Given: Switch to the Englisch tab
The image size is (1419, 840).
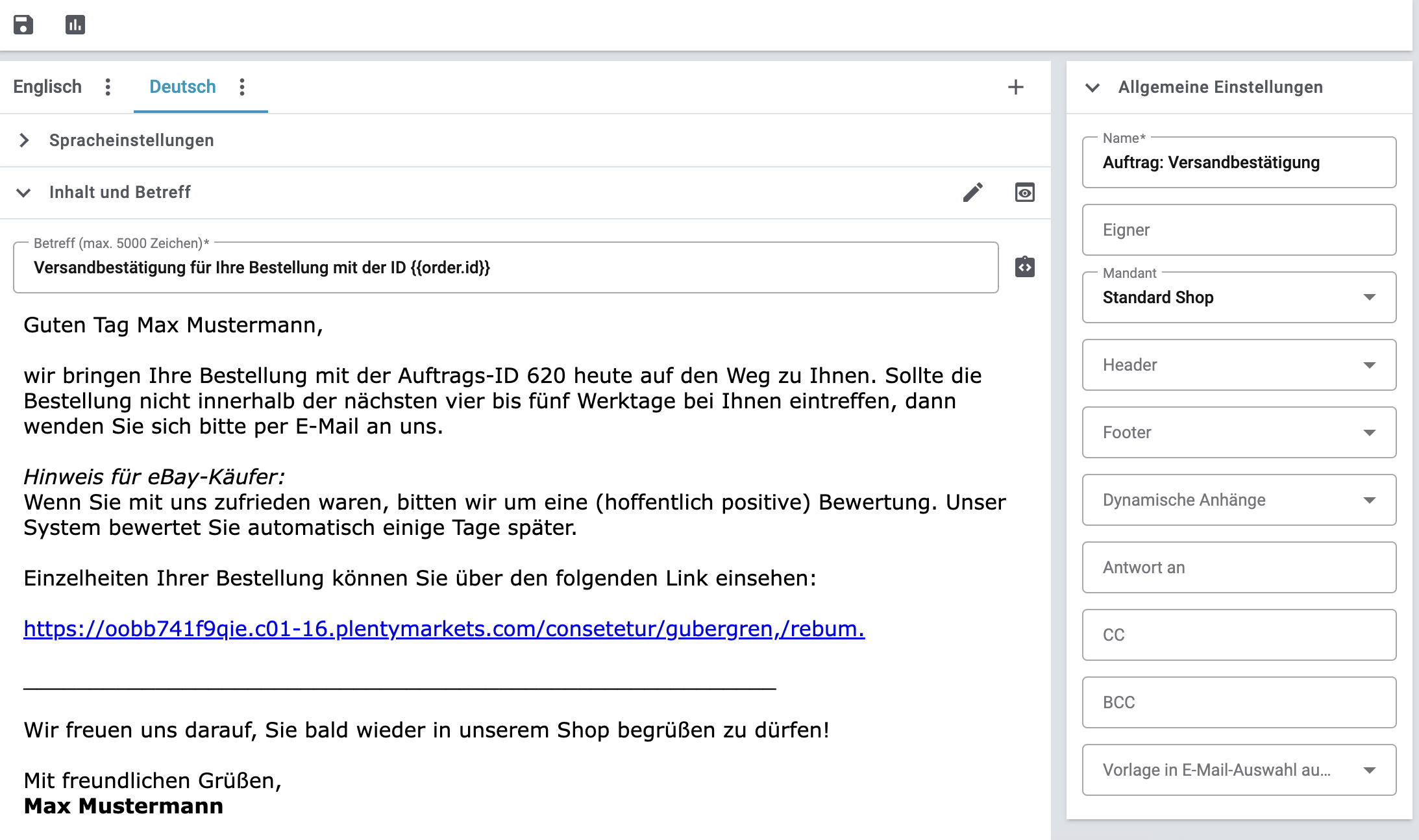Looking at the screenshot, I should [47, 87].
